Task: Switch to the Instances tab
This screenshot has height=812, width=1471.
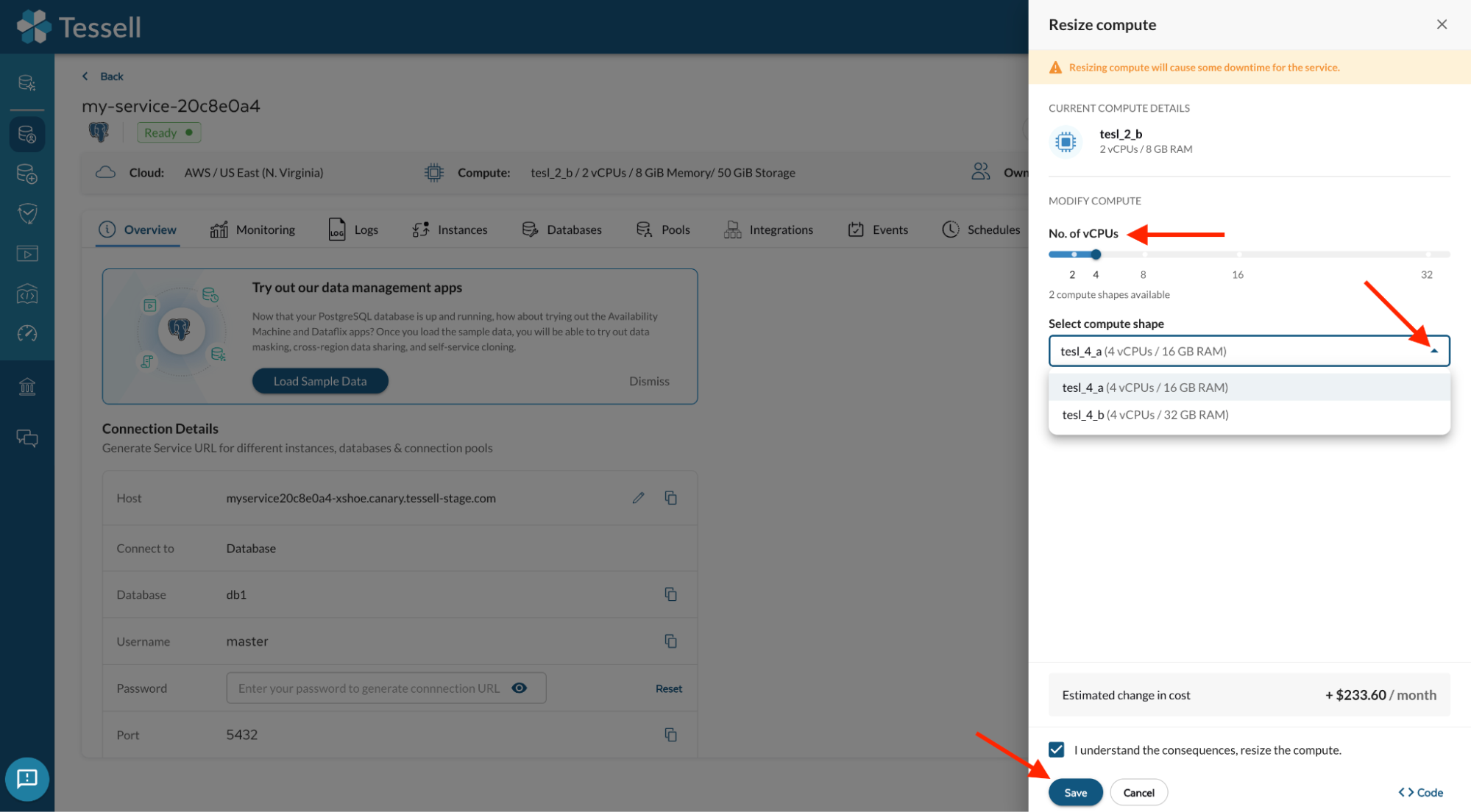Action: pyautogui.click(x=450, y=229)
